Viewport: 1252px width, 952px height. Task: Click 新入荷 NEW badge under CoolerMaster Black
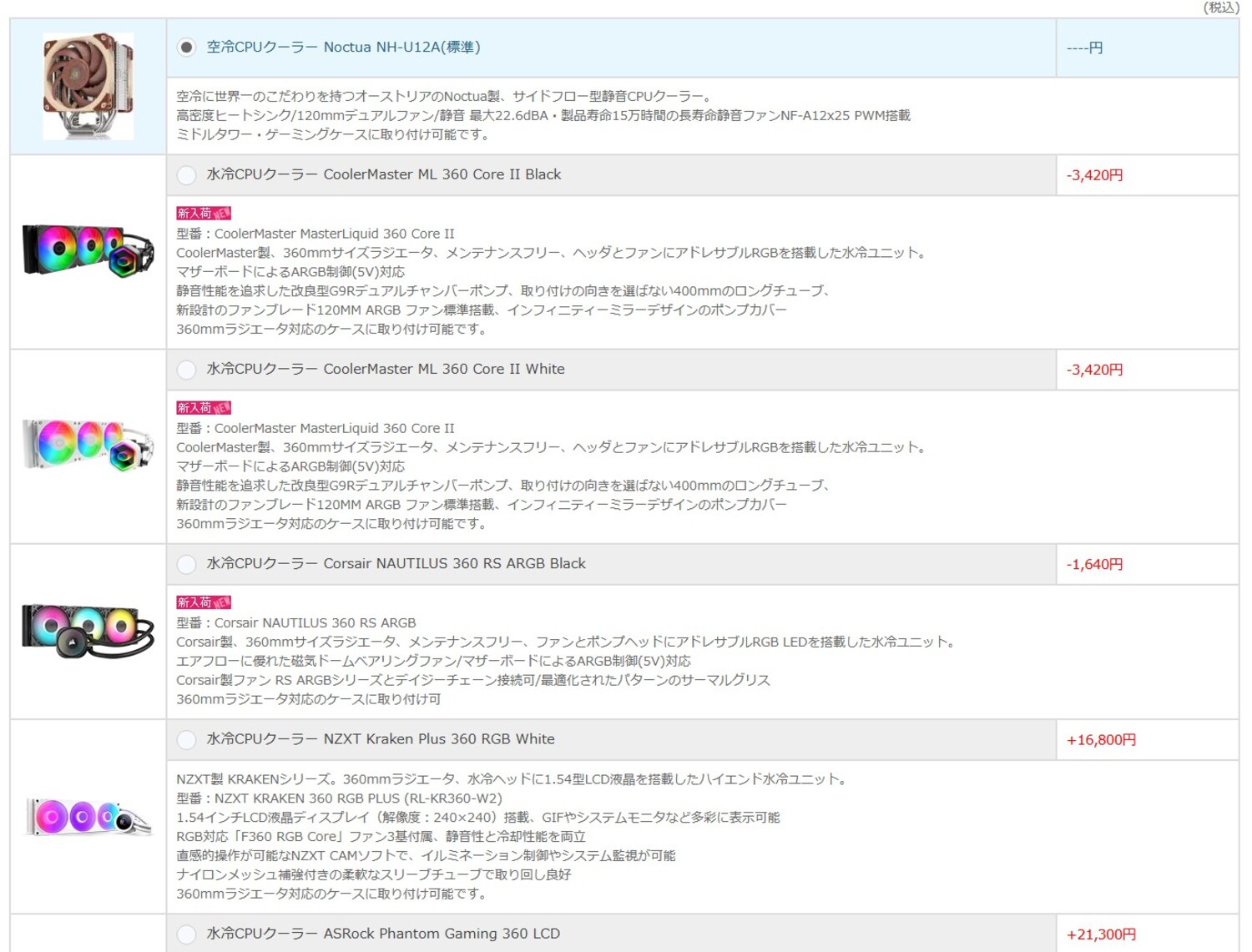click(x=204, y=214)
